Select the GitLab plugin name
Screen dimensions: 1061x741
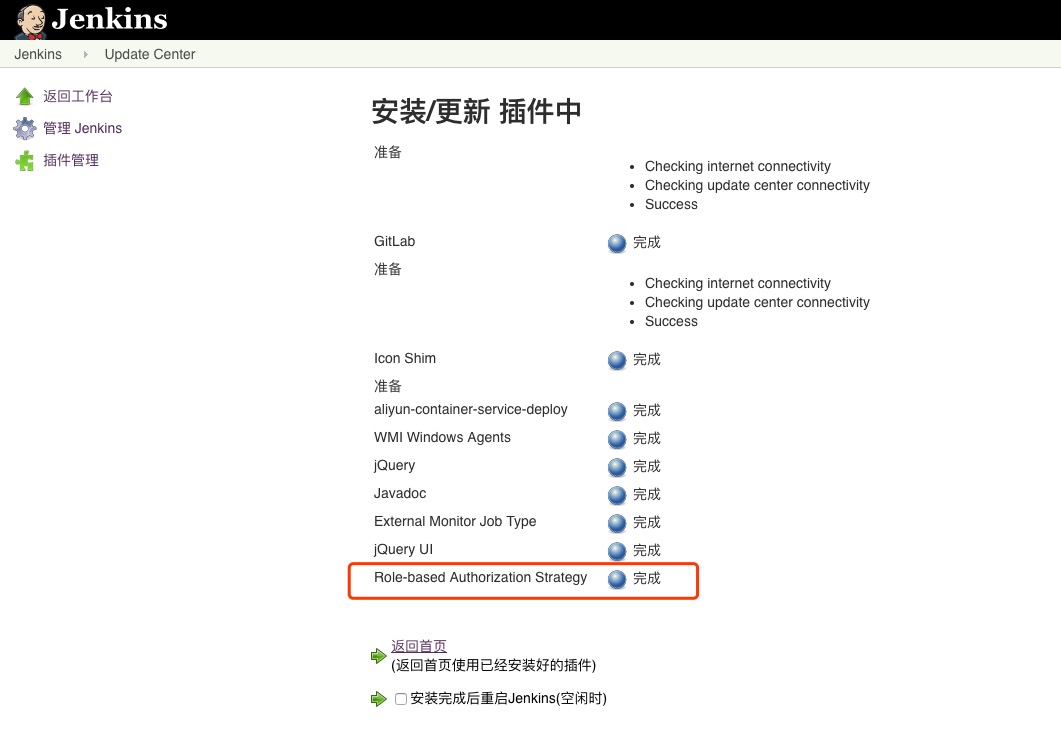(x=394, y=242)
